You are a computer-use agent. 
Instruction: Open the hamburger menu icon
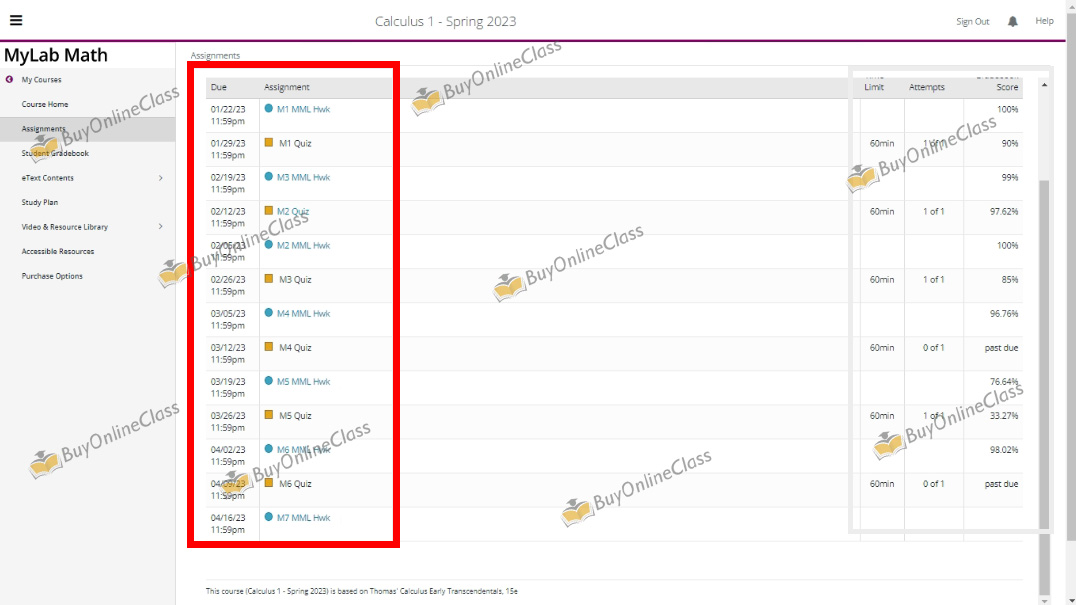[x=16, y=20]
